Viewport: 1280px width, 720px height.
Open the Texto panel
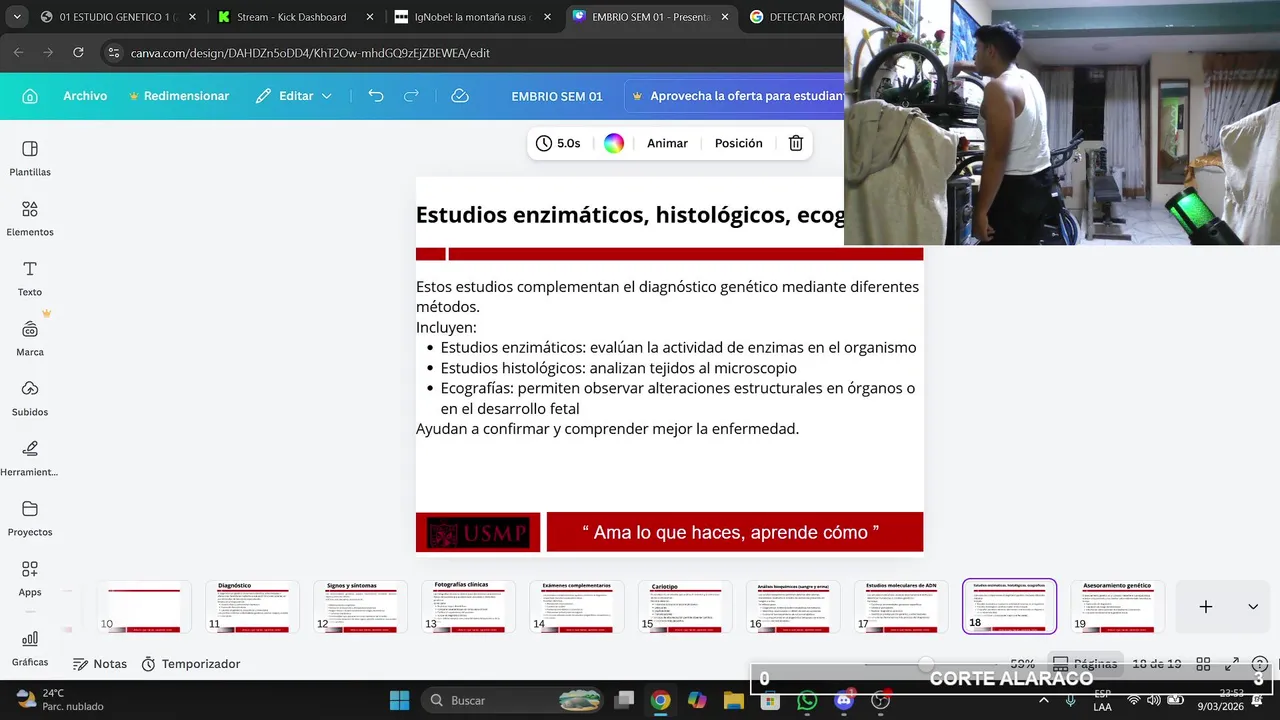[30, 278]
